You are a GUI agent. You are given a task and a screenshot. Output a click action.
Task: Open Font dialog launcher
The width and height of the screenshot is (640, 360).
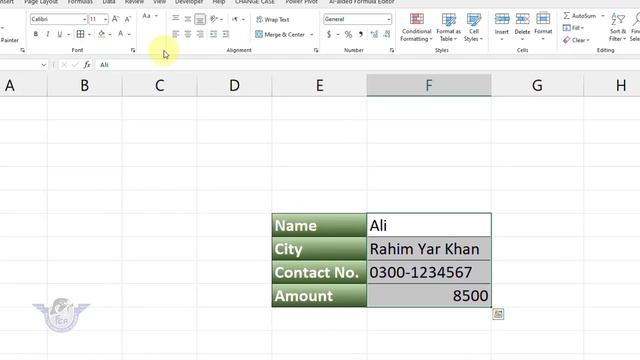click(133, 50)
